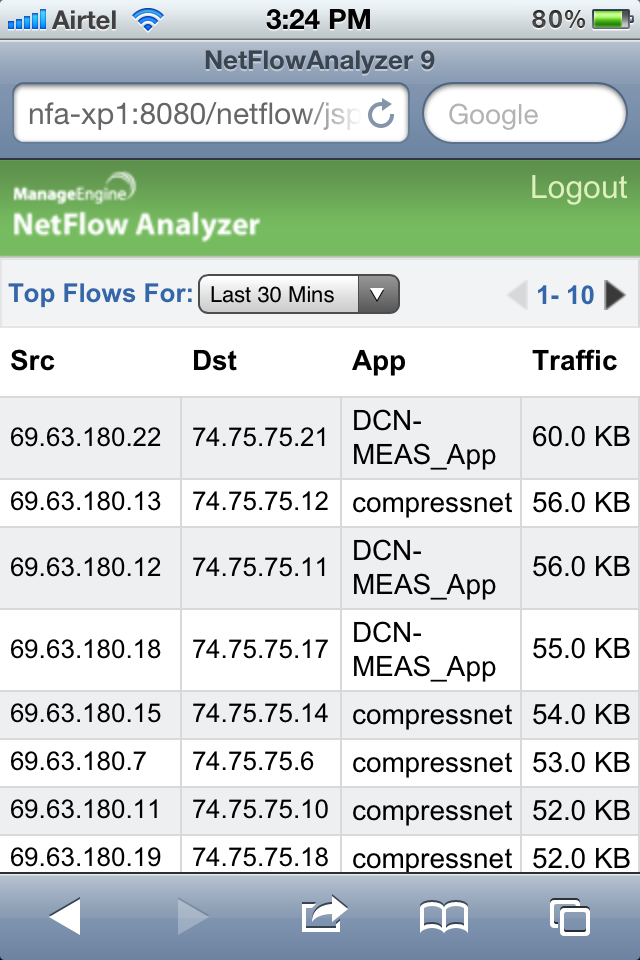
Task: Tap the 1- 10 page range label
Action: pyautogui.click(x=565, y=295)
